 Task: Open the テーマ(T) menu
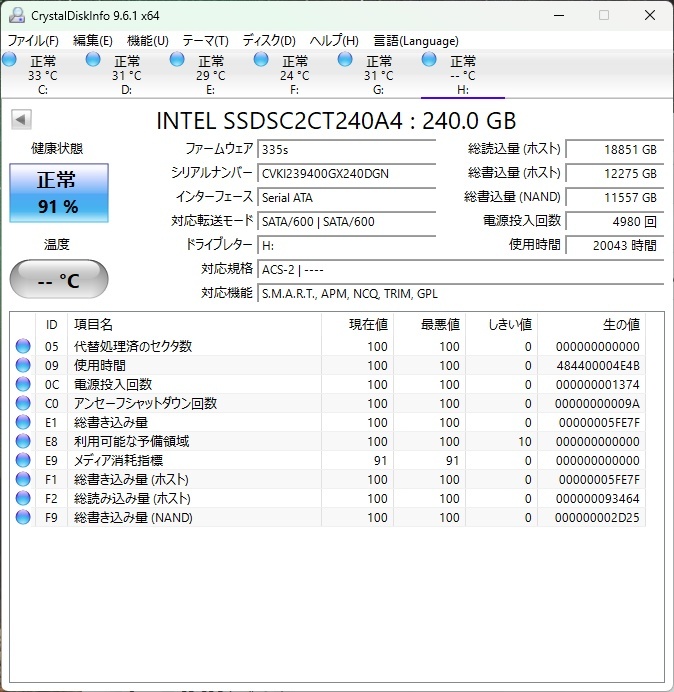206,41
